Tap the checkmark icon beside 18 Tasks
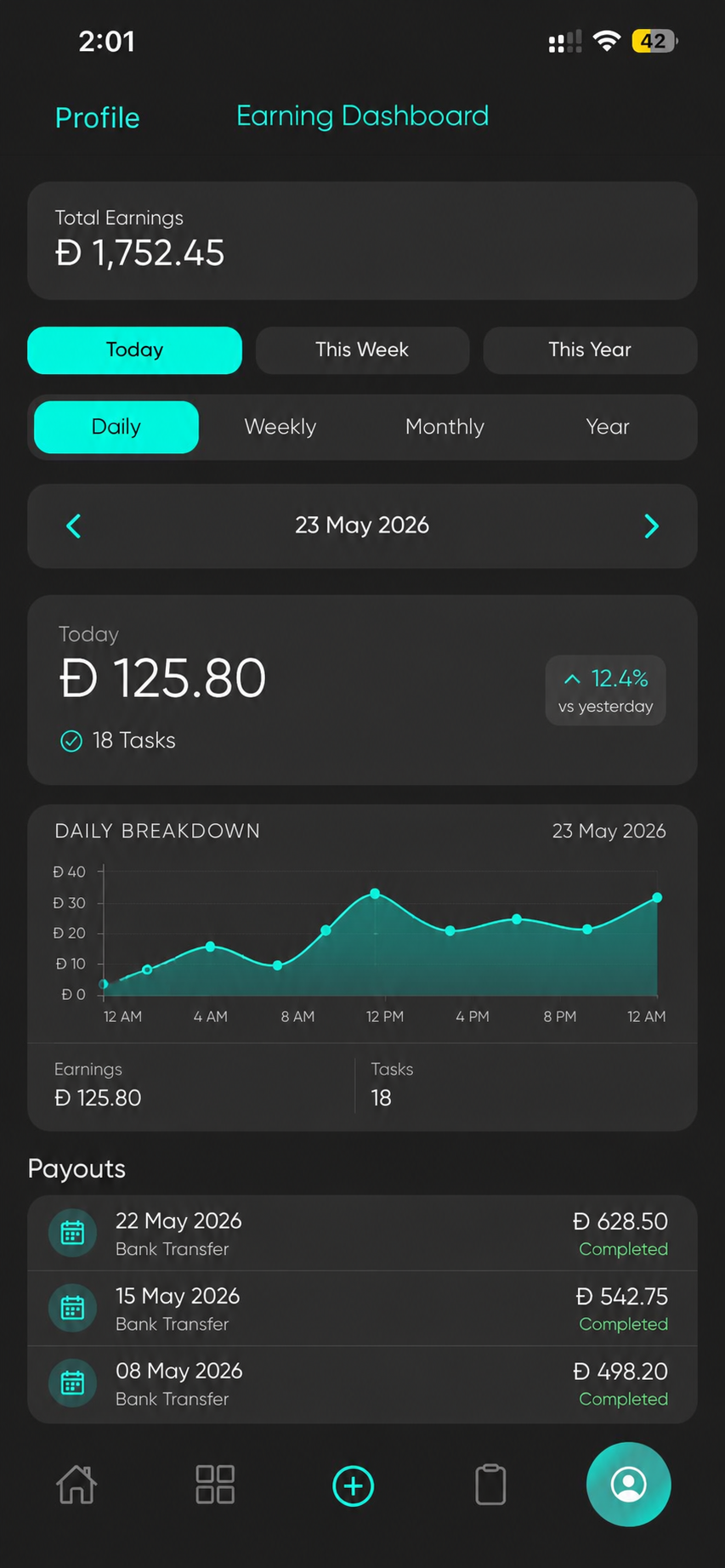Viewport: 725px width, 1568px height. click(71, 741)
